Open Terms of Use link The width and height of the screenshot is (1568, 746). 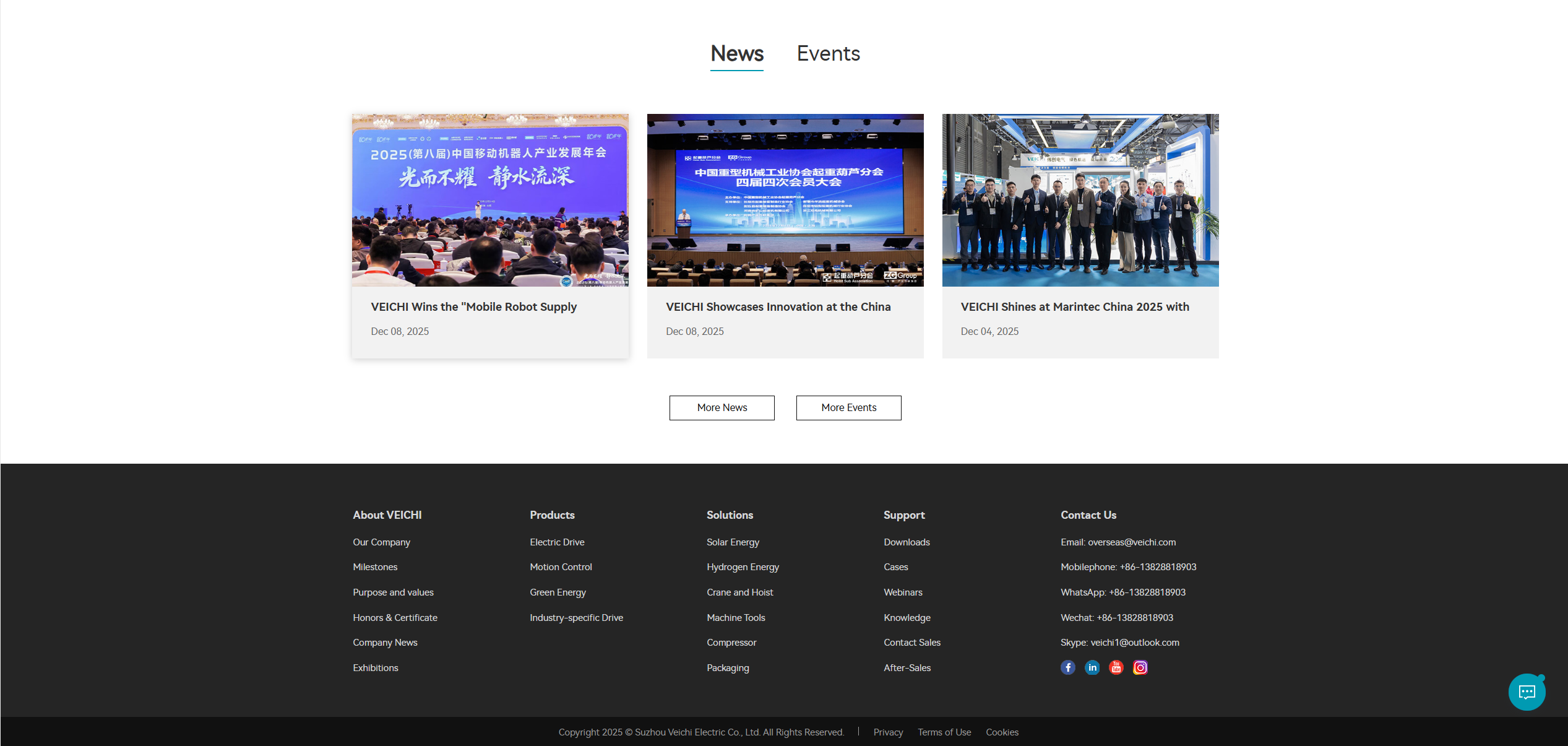click(944, 732)
